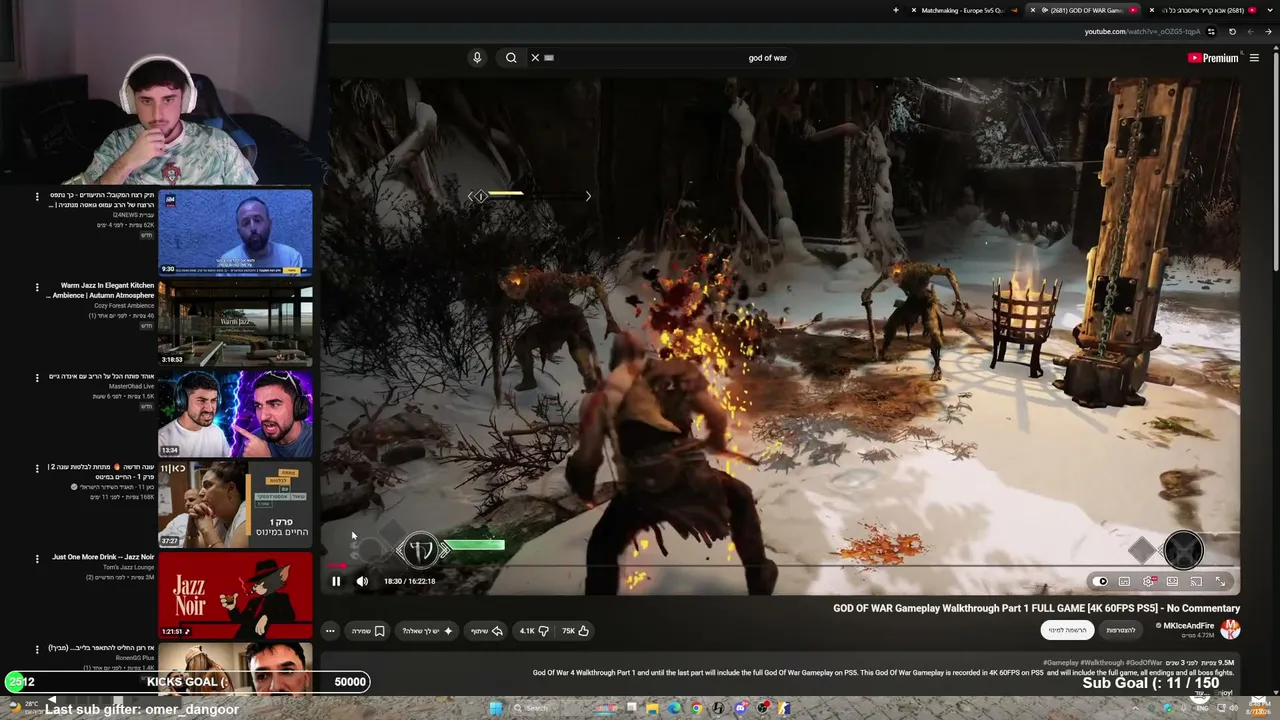
Task: Go back in browser history
Action: [x=1270, y=31]
